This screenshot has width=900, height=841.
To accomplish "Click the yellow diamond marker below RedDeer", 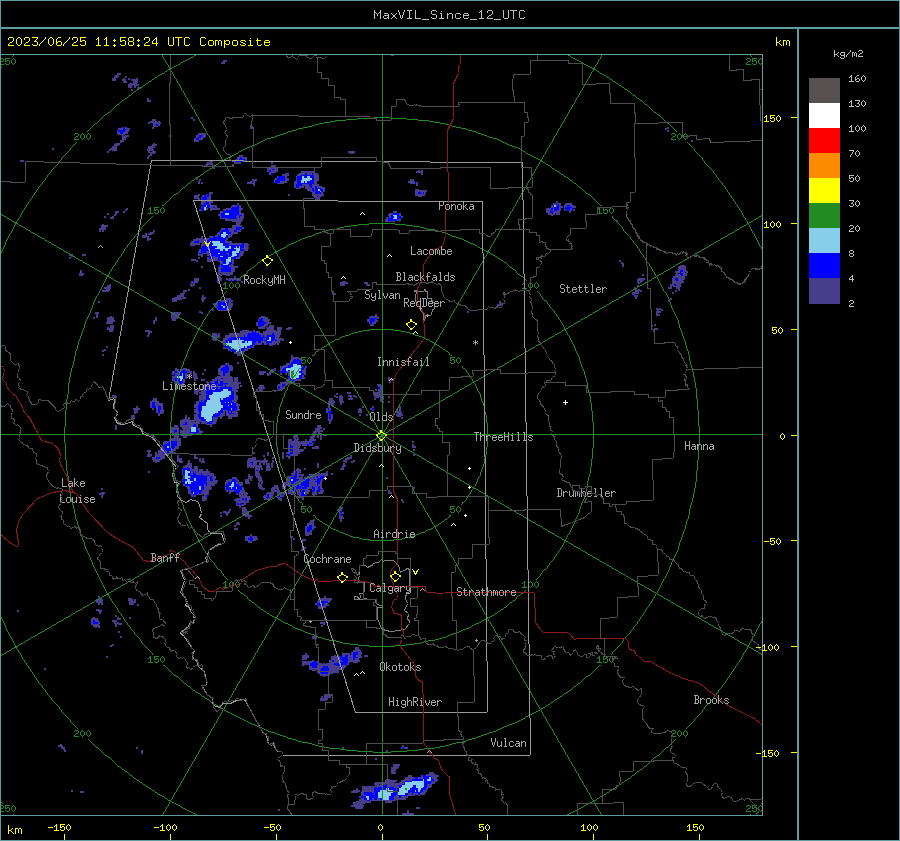I will (412, 325).
